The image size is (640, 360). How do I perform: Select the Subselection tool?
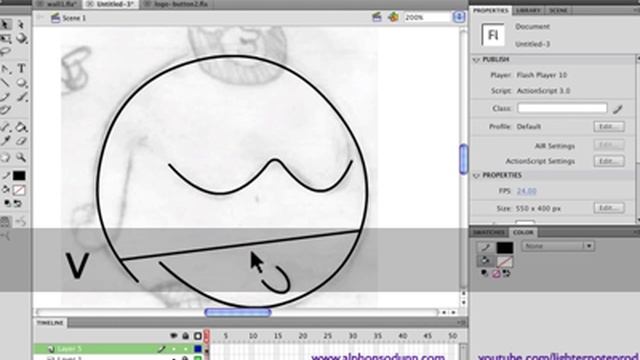tap(21, 24)
